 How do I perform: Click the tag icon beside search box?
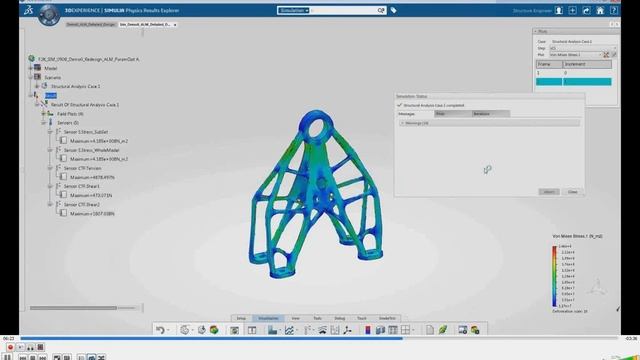pos(393,10)
